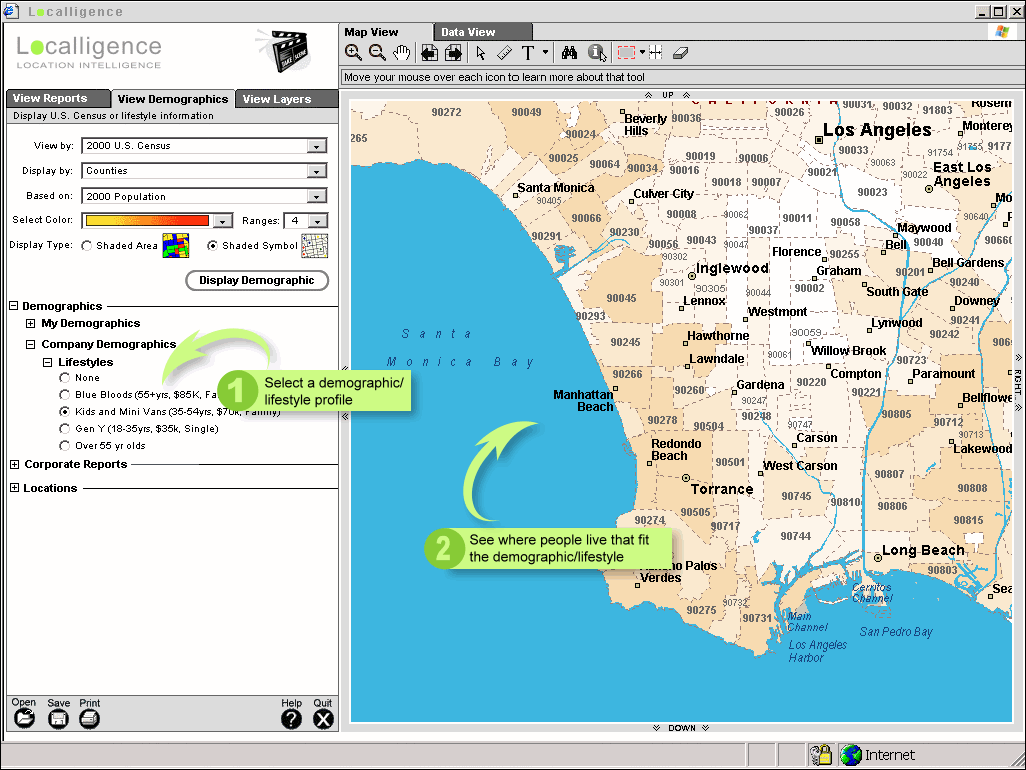Select the Over 55 yr olds lifestyle
This screenshot has height=770, width=1026.
(64, 446)
